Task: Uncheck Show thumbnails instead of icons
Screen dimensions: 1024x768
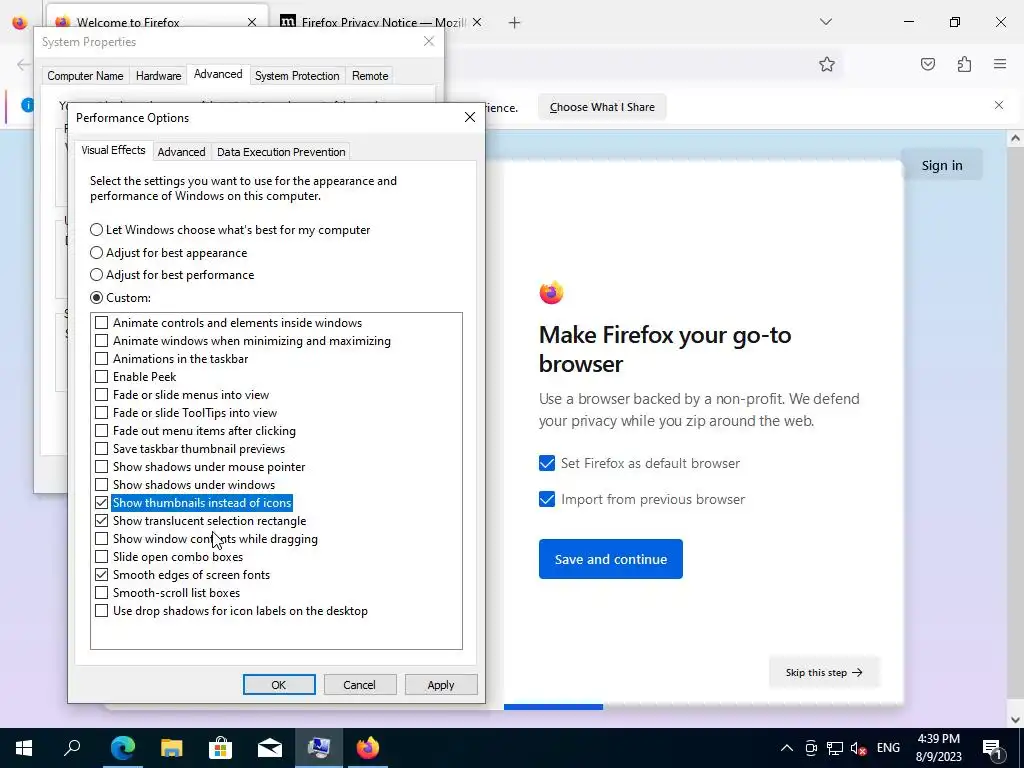Action: (x=101, y=503)
